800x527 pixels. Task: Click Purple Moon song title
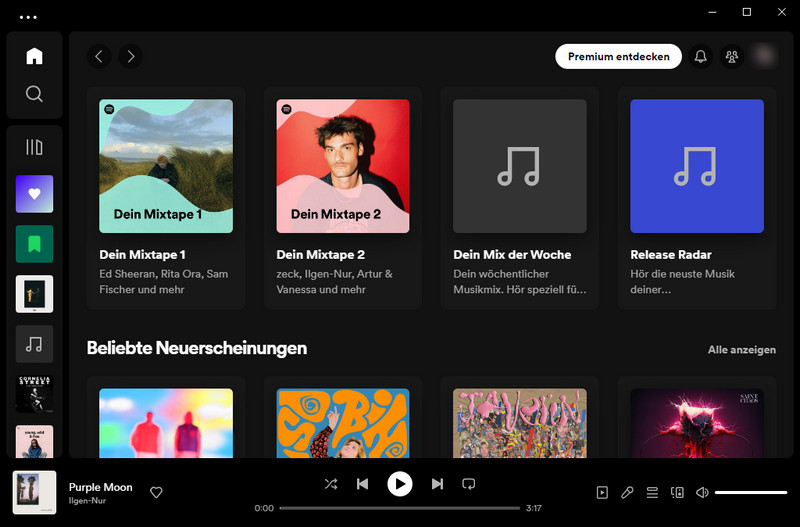101,487
